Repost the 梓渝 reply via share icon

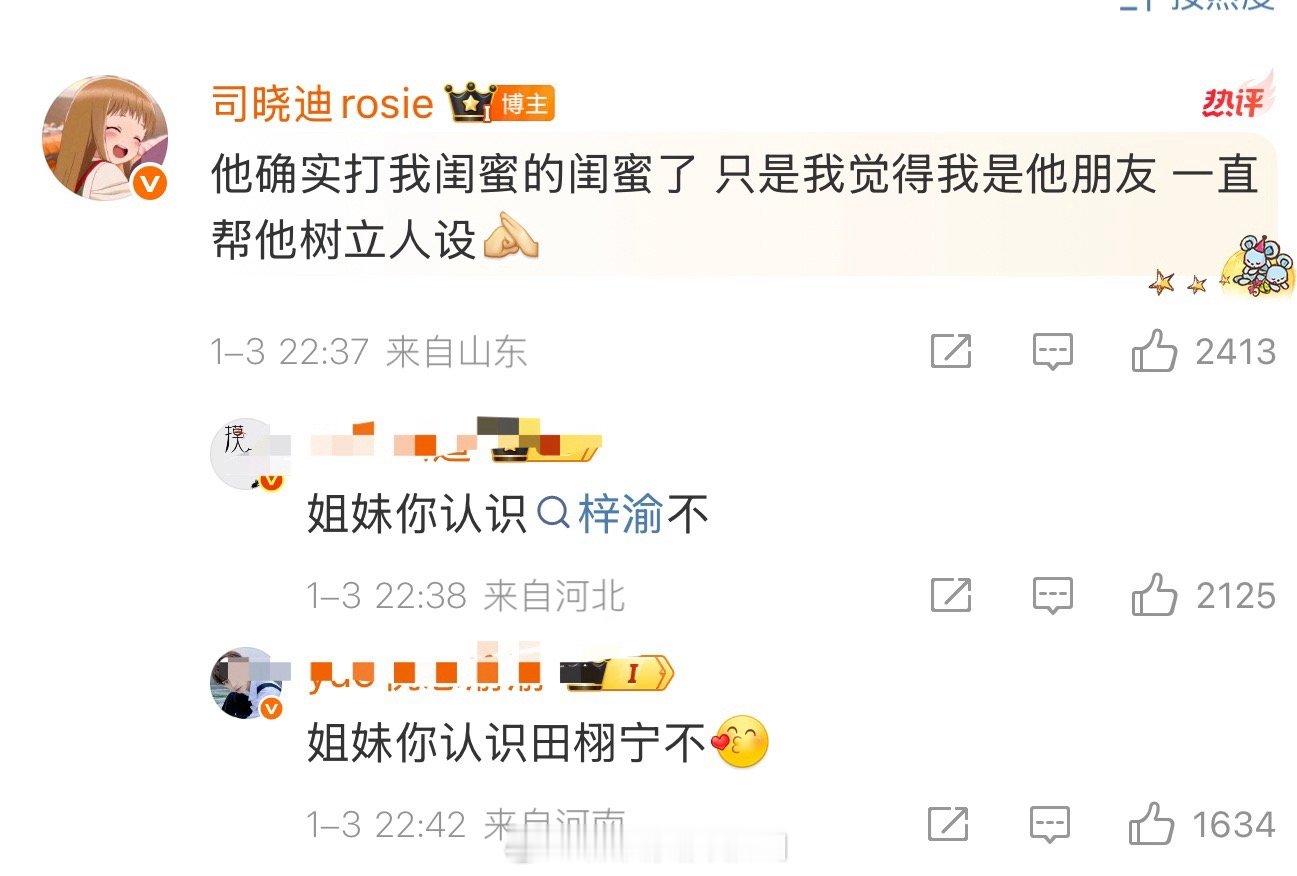pos(951,595)
